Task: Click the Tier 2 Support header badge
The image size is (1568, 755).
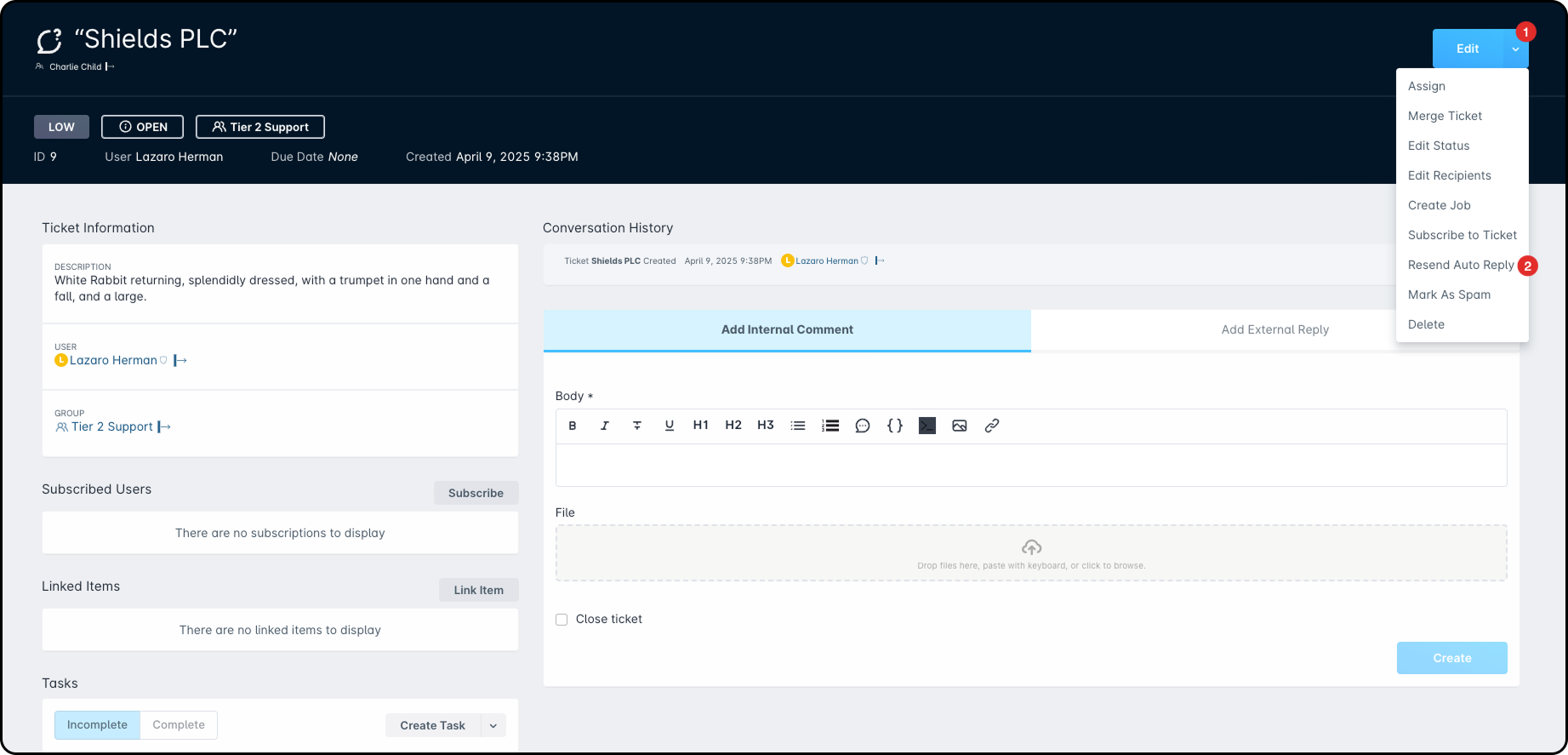Action: pyautogui.click(x=260, y=127)
